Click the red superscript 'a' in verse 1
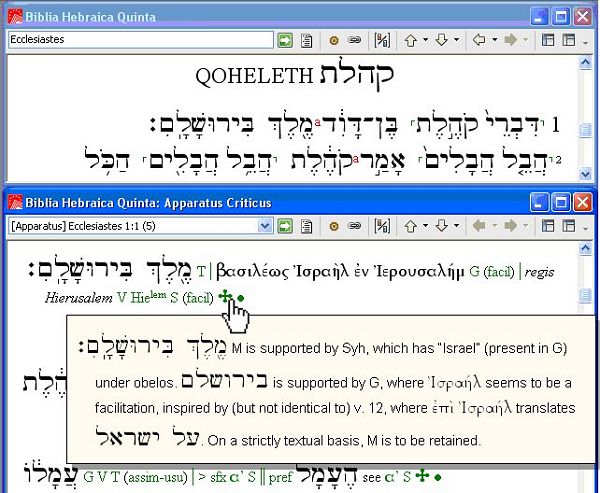Viewport: 600px width, 493px height. tap(317, 122)
